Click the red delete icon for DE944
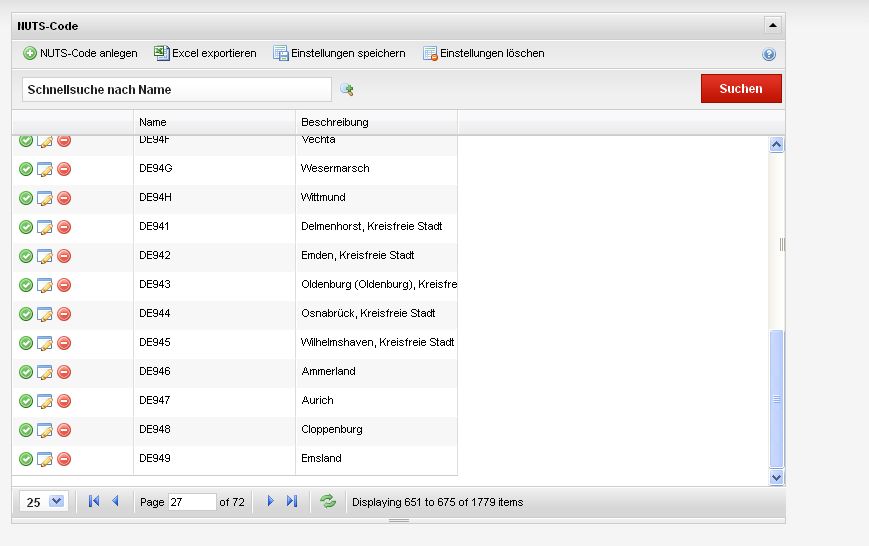 click(64, 314)
